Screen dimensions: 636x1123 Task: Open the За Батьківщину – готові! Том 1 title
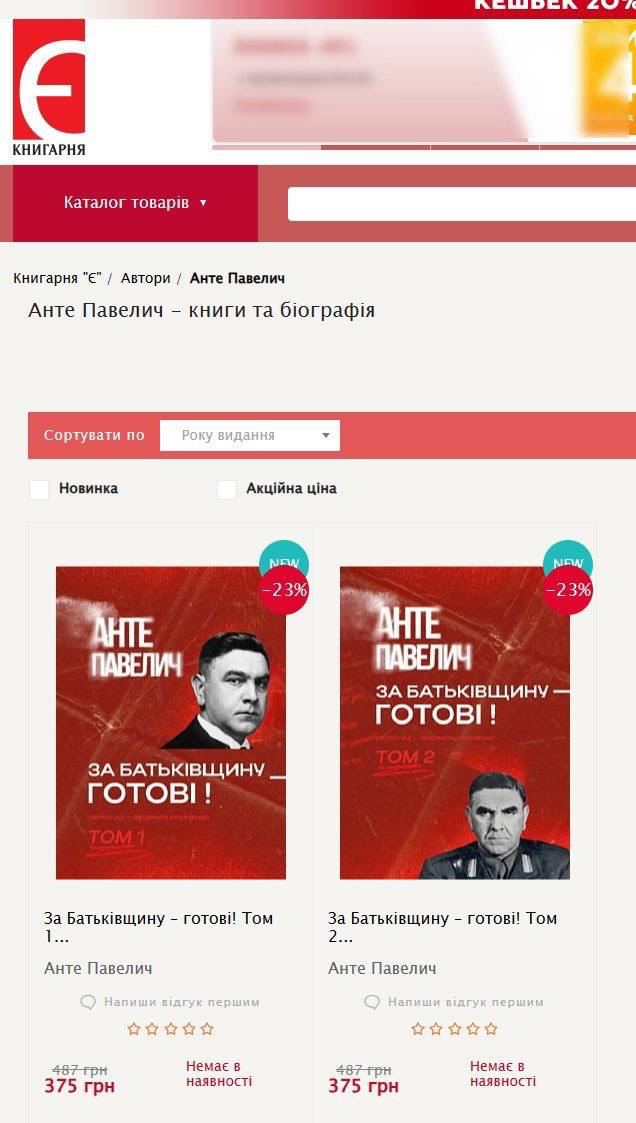coord(158,927)
